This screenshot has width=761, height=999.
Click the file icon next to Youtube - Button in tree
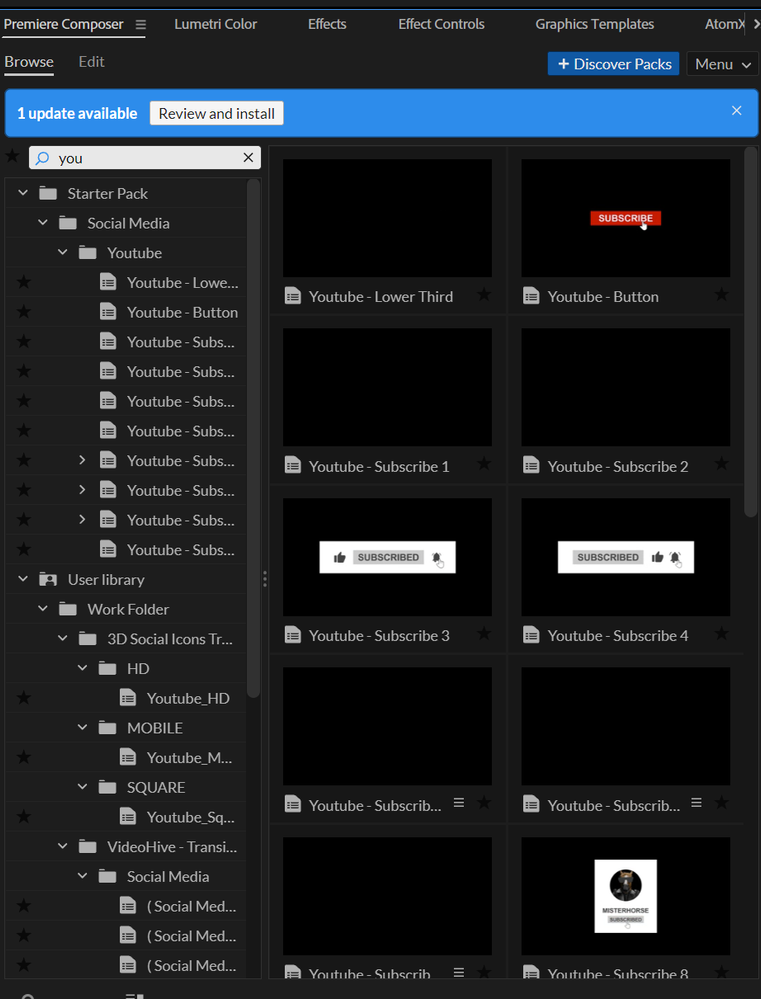[x=108, y=312]
